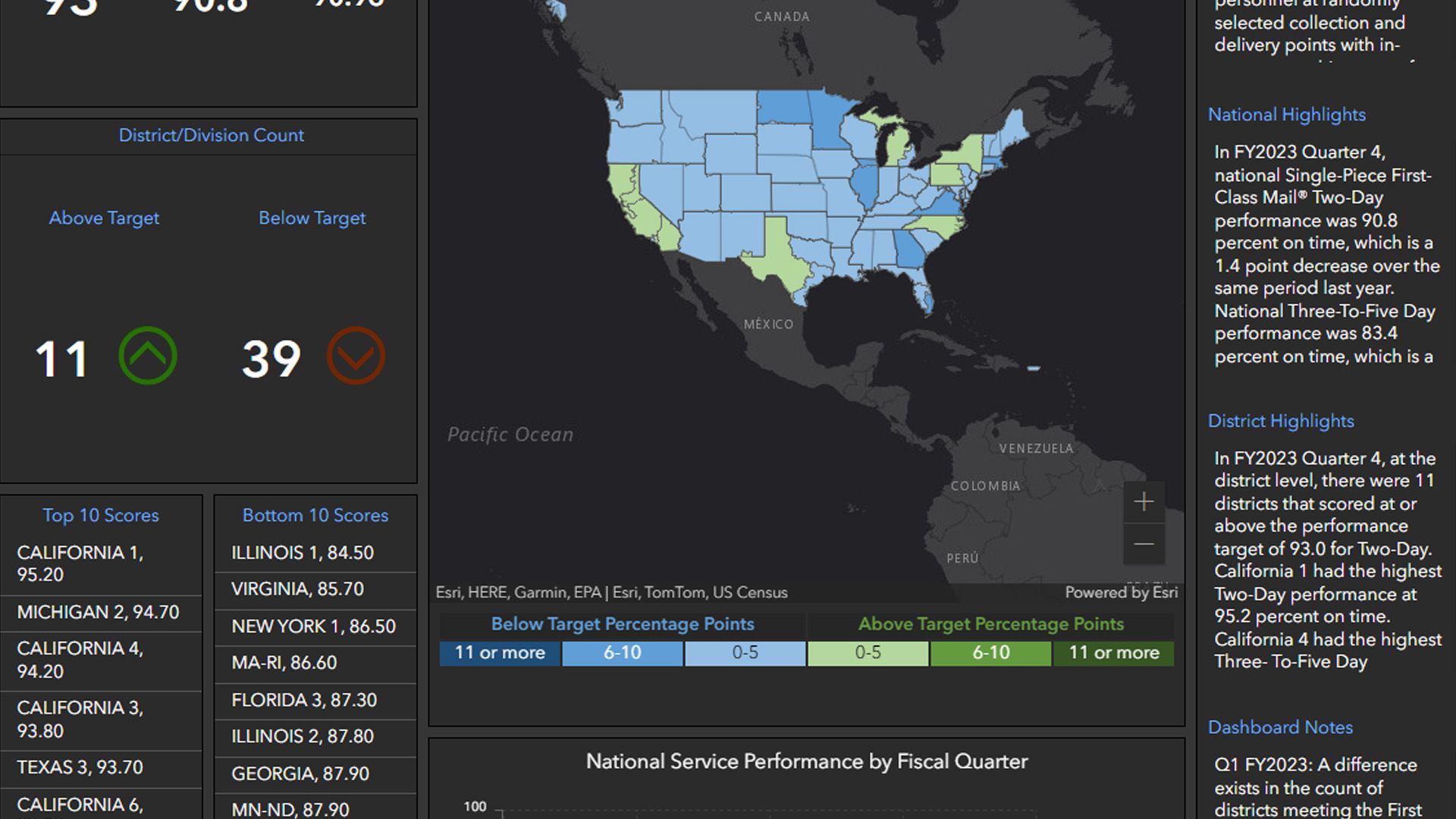This screenshot has height=819, width=1456.
Task: Select Above Target 6-10 legend swatch
Action: click(x=990, y=653)
